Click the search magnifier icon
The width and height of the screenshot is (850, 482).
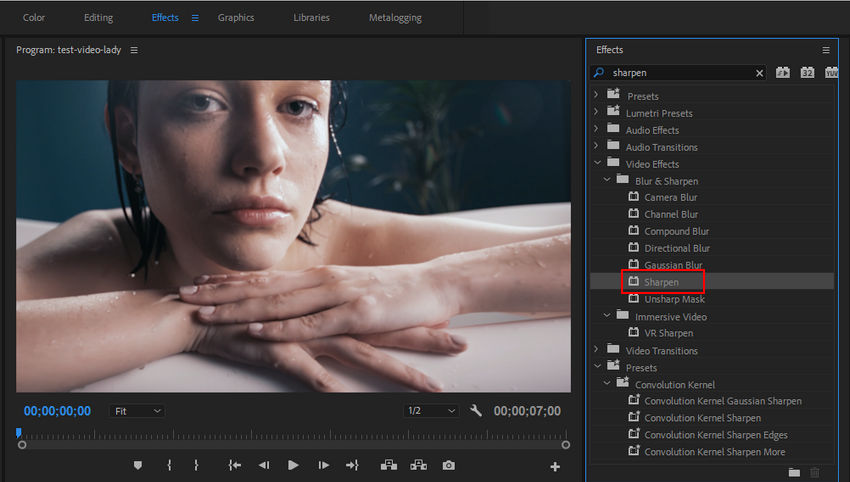[x=598, y=72]
